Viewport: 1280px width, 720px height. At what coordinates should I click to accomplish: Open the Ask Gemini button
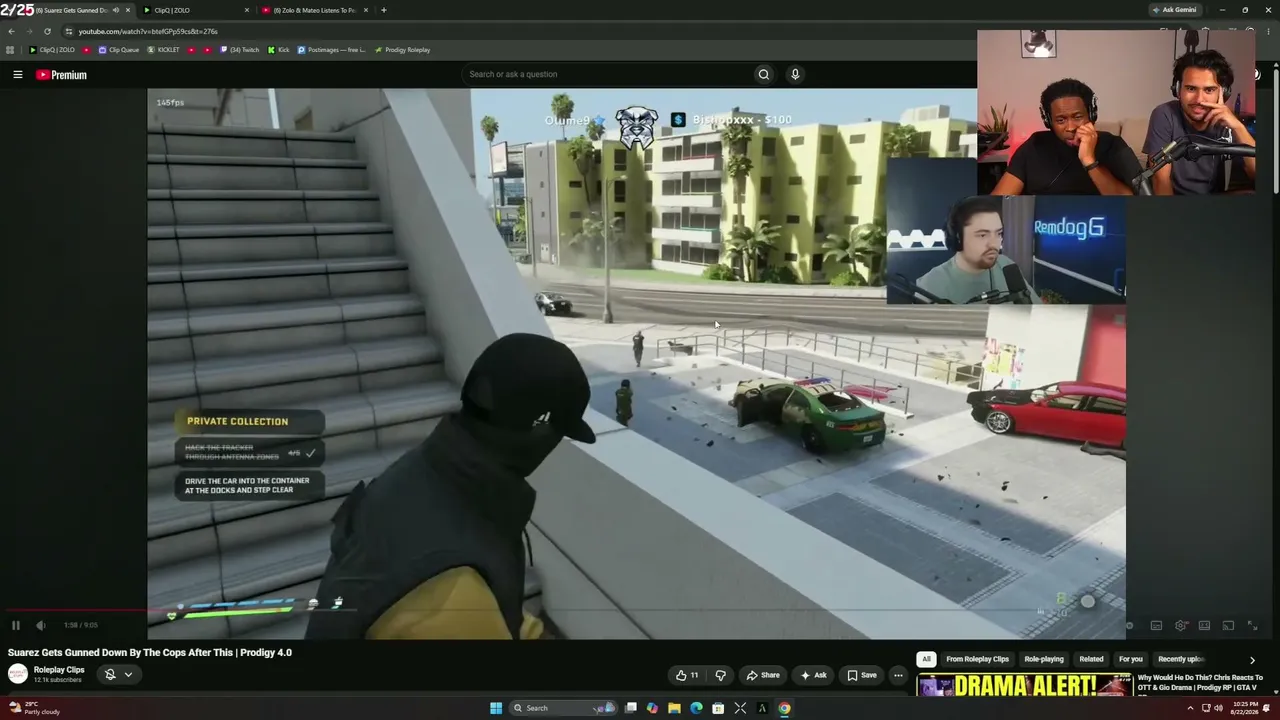1175,10
